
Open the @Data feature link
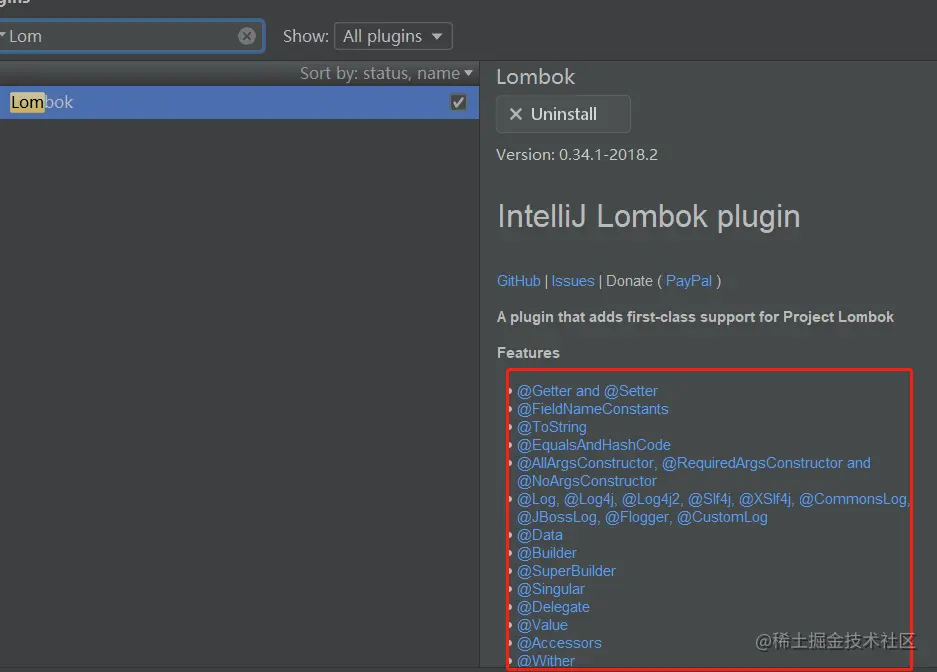pyautogui.click(x=539, y=535)
